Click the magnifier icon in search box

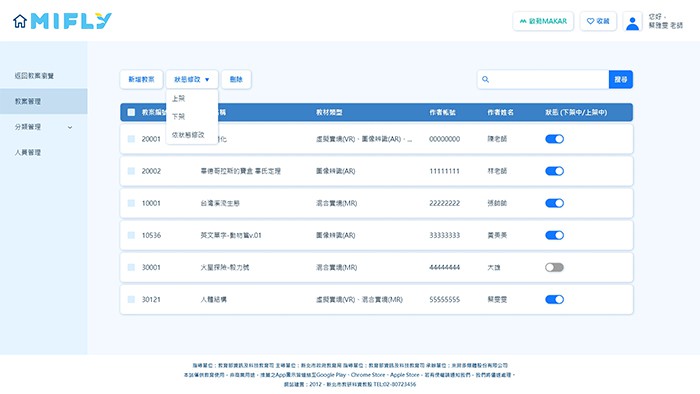485,79
